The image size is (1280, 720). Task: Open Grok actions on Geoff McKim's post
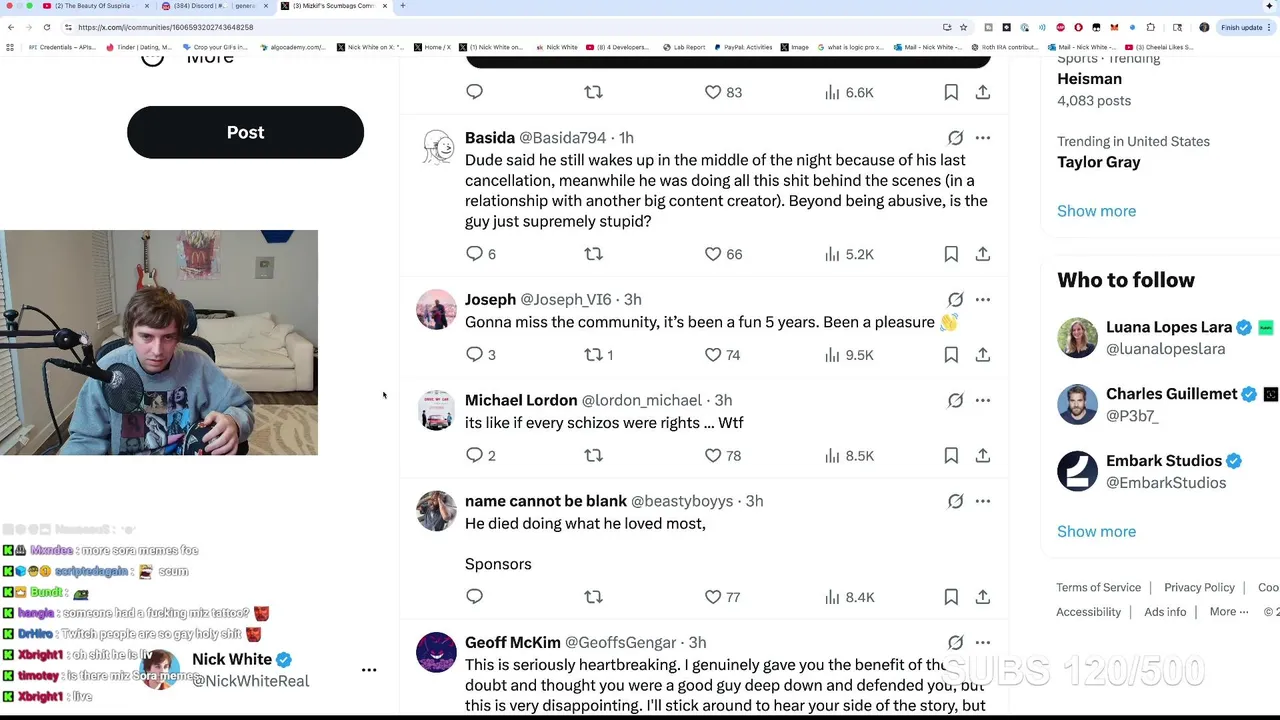[955, 643]
